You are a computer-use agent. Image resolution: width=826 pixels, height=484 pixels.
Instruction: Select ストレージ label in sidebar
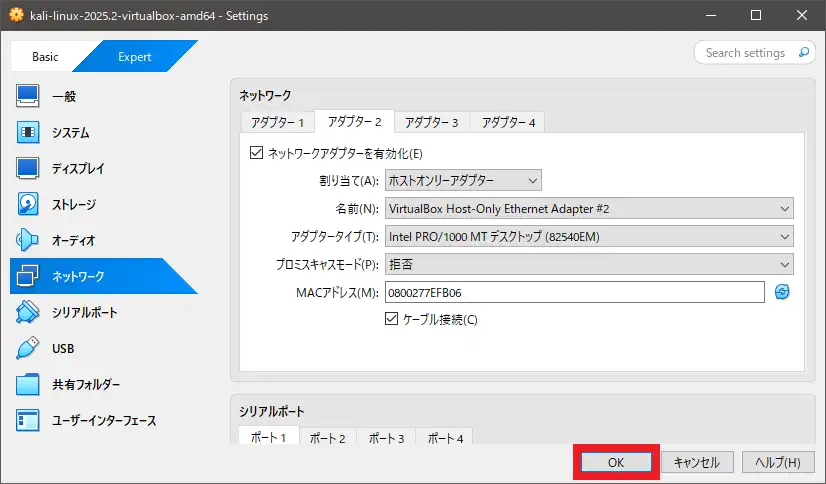tap(74, 204)
